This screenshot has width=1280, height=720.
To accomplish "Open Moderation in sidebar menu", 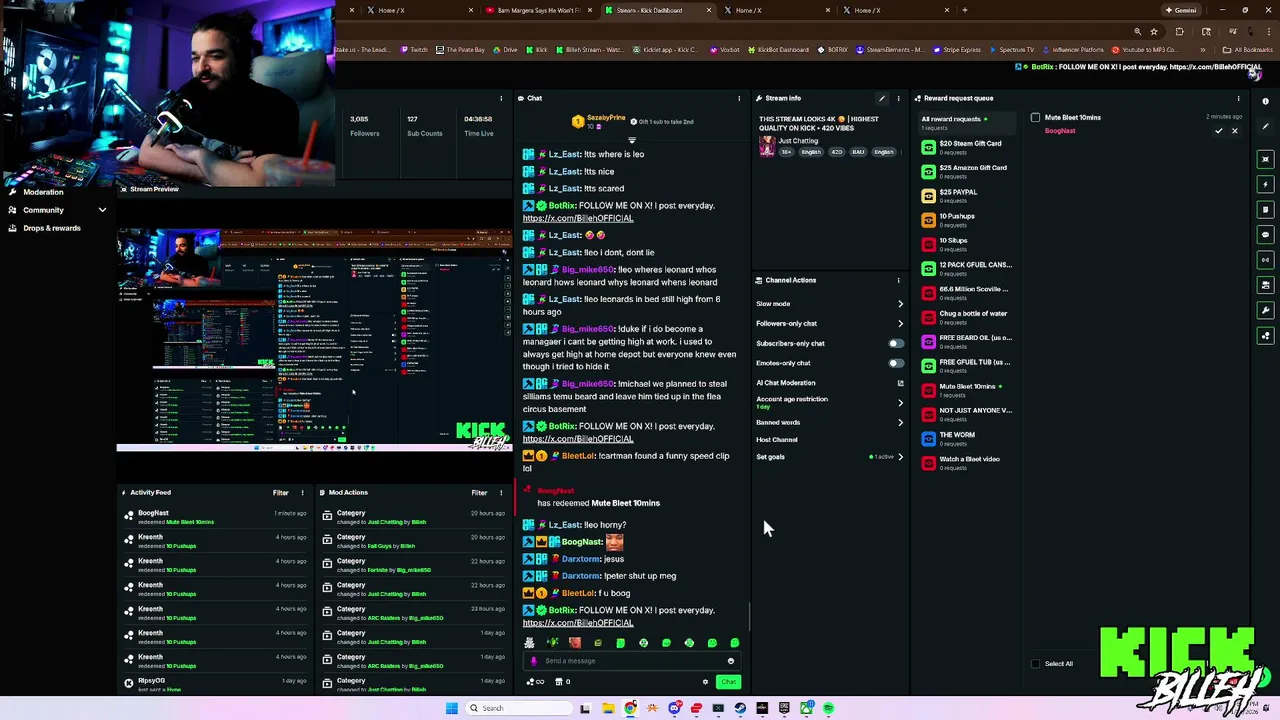I will click(x=43, y=192).
